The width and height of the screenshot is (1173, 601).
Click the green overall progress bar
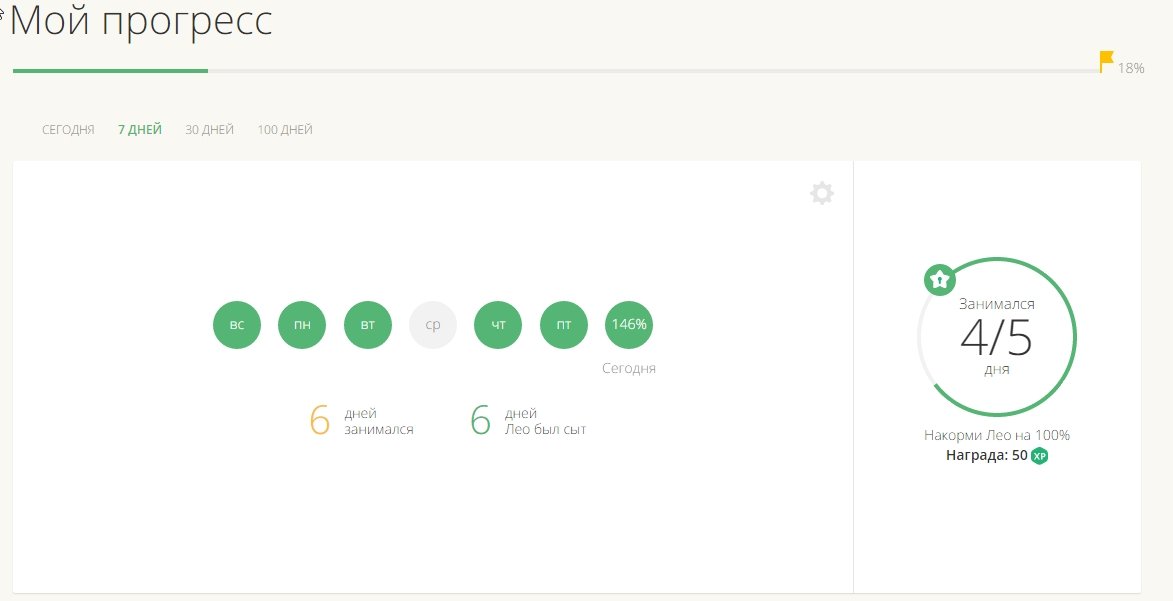[110, 71]
